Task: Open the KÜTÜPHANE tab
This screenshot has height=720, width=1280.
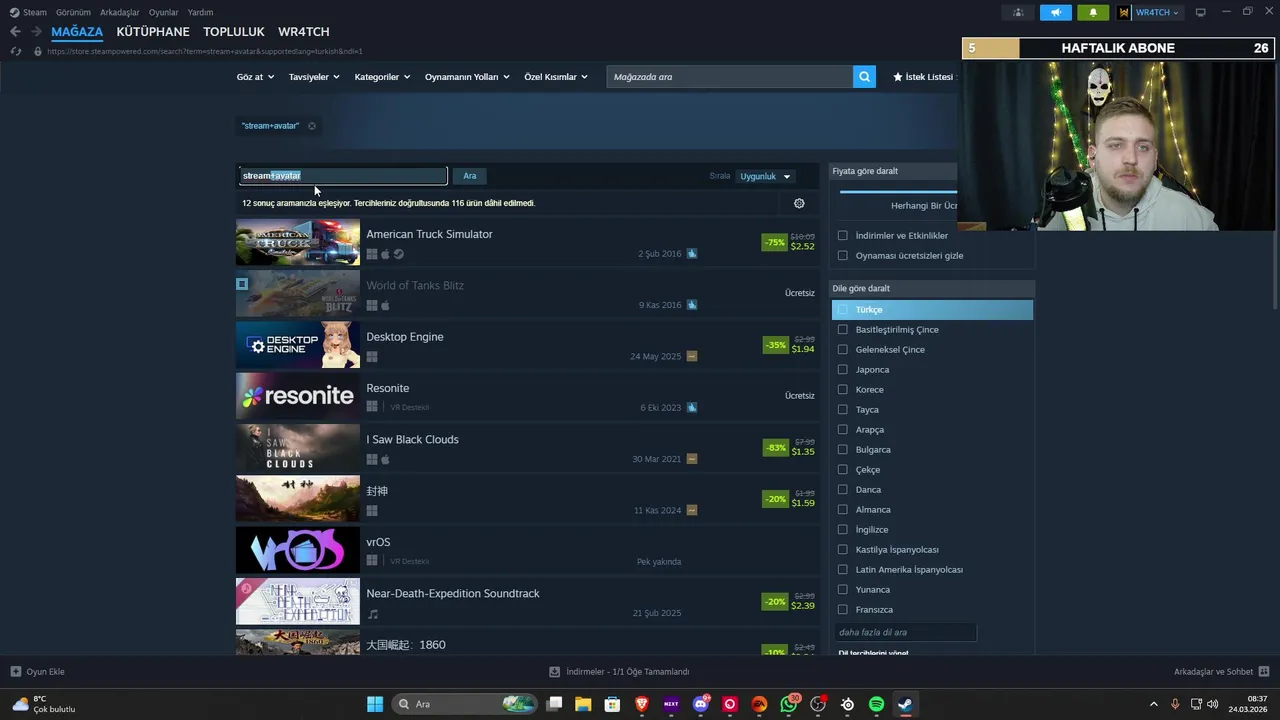Action: click(x=153, y=32)
